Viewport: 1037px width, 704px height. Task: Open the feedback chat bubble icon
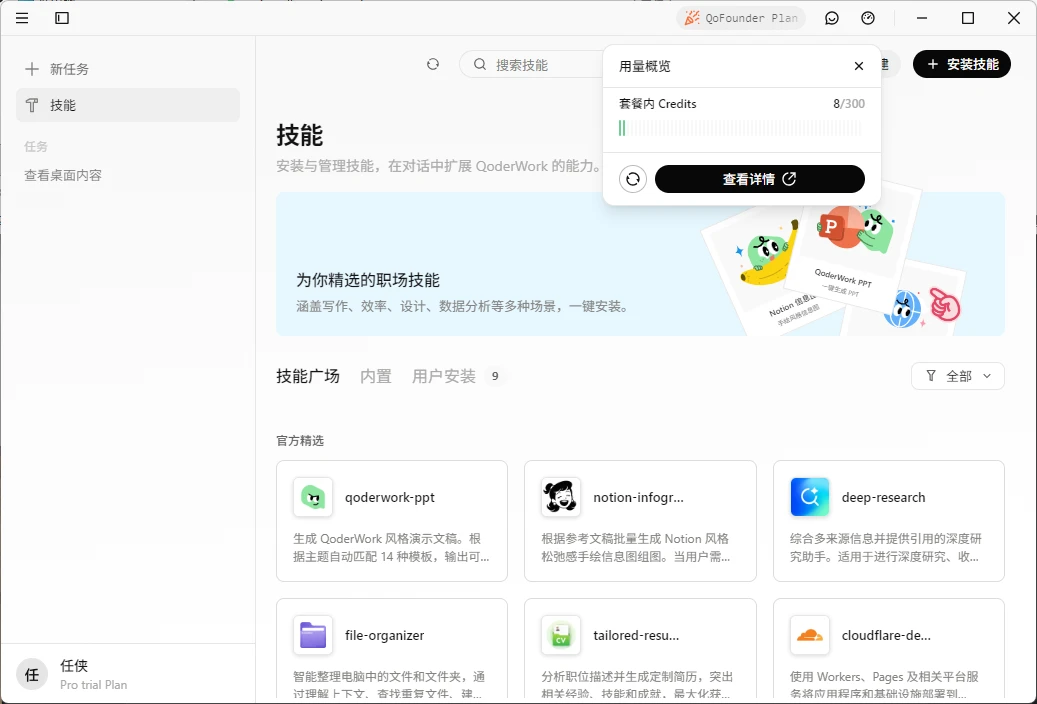coord(832,18)
